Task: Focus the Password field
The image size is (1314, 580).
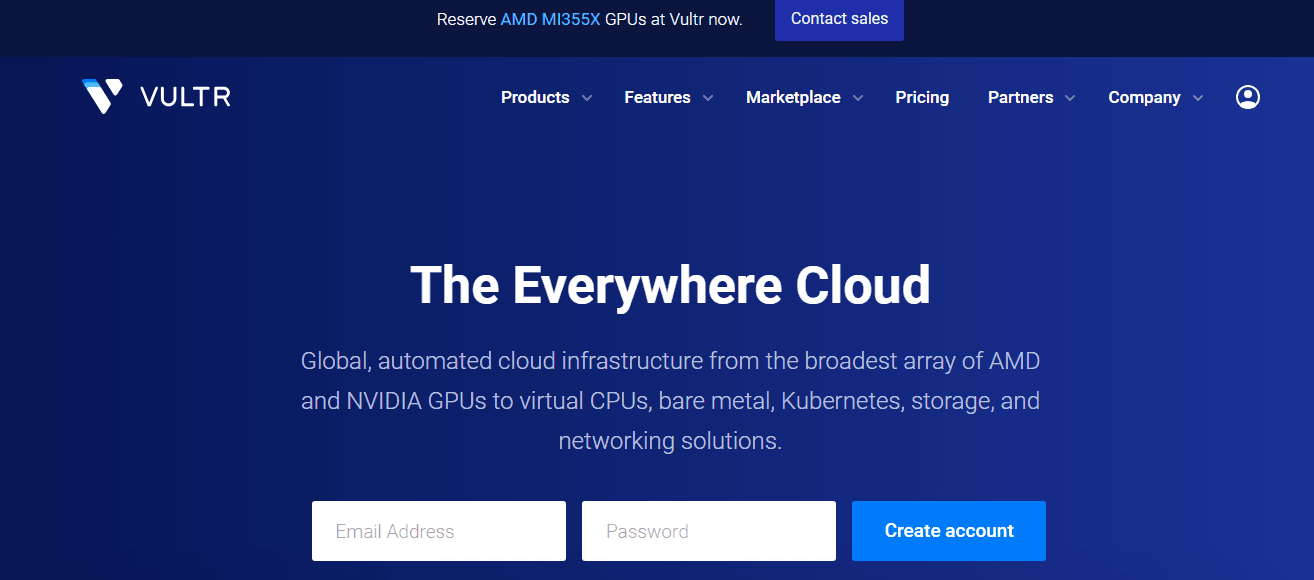Action: tap(709, 531)
